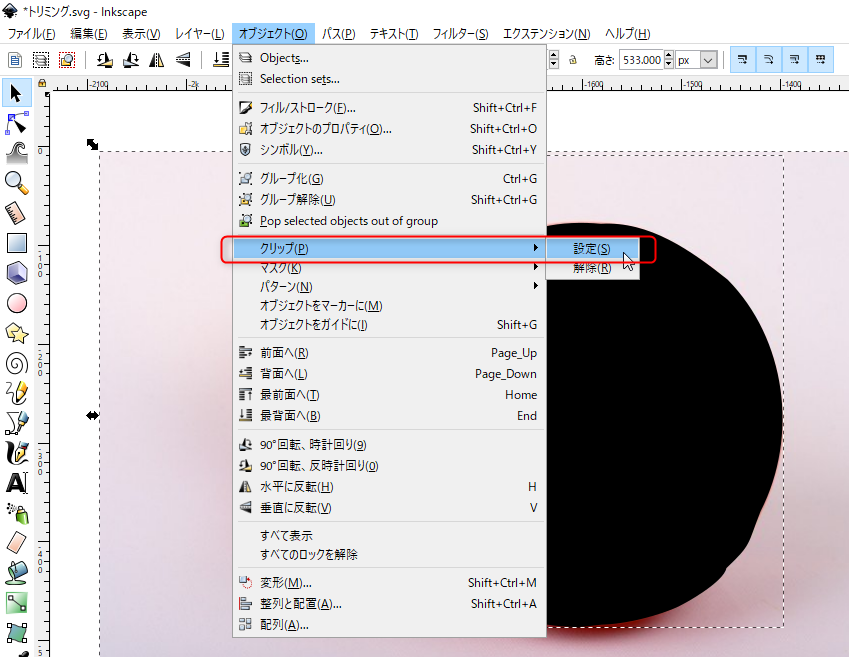Lower selection to bottom from toolbar
The height and width of the screenshot is (657, 849).
coord(221,60)
